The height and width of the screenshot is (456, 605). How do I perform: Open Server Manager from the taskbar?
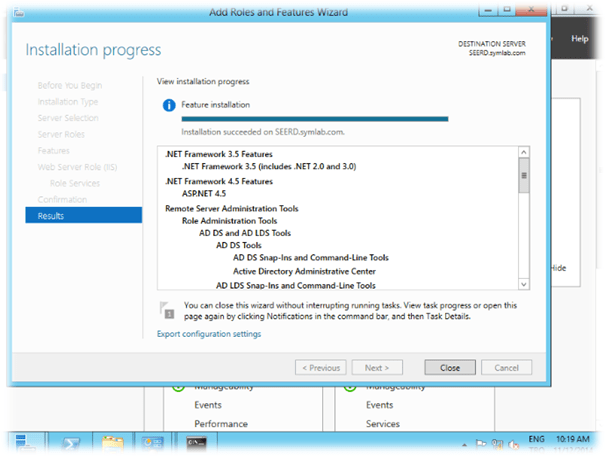tap(153, 441)
